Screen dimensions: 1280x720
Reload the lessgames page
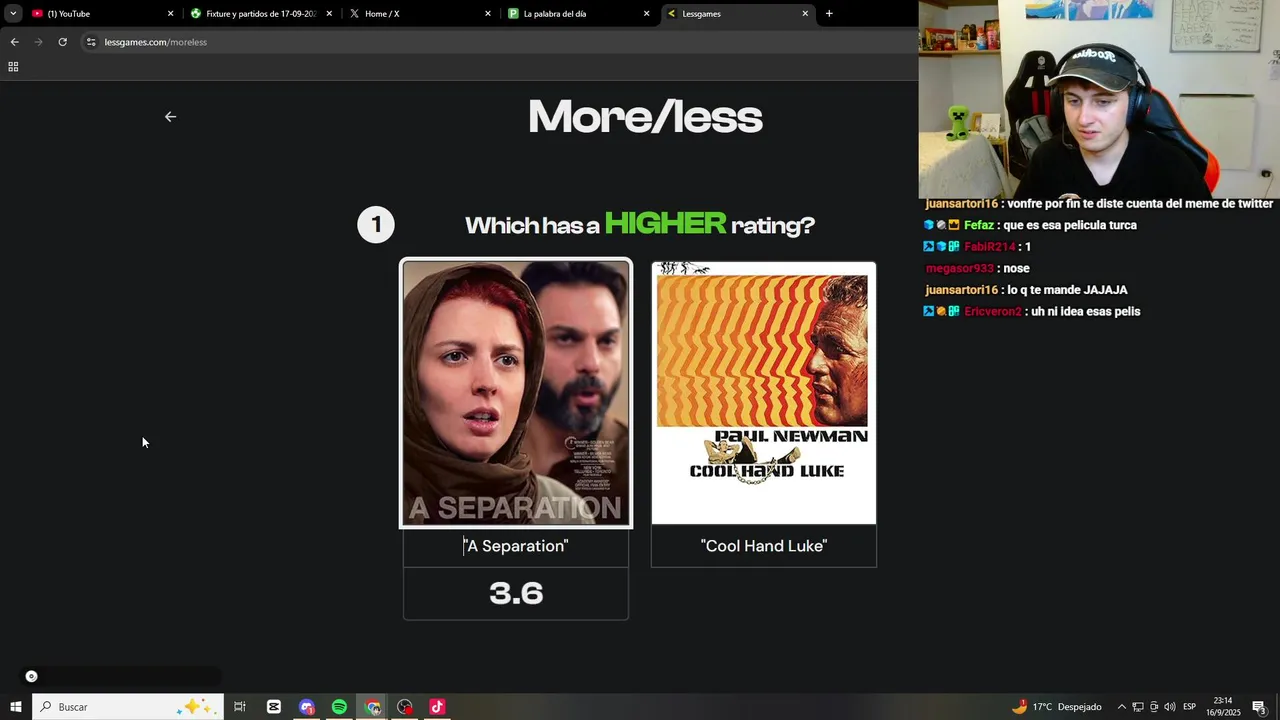tap(62, 42)
